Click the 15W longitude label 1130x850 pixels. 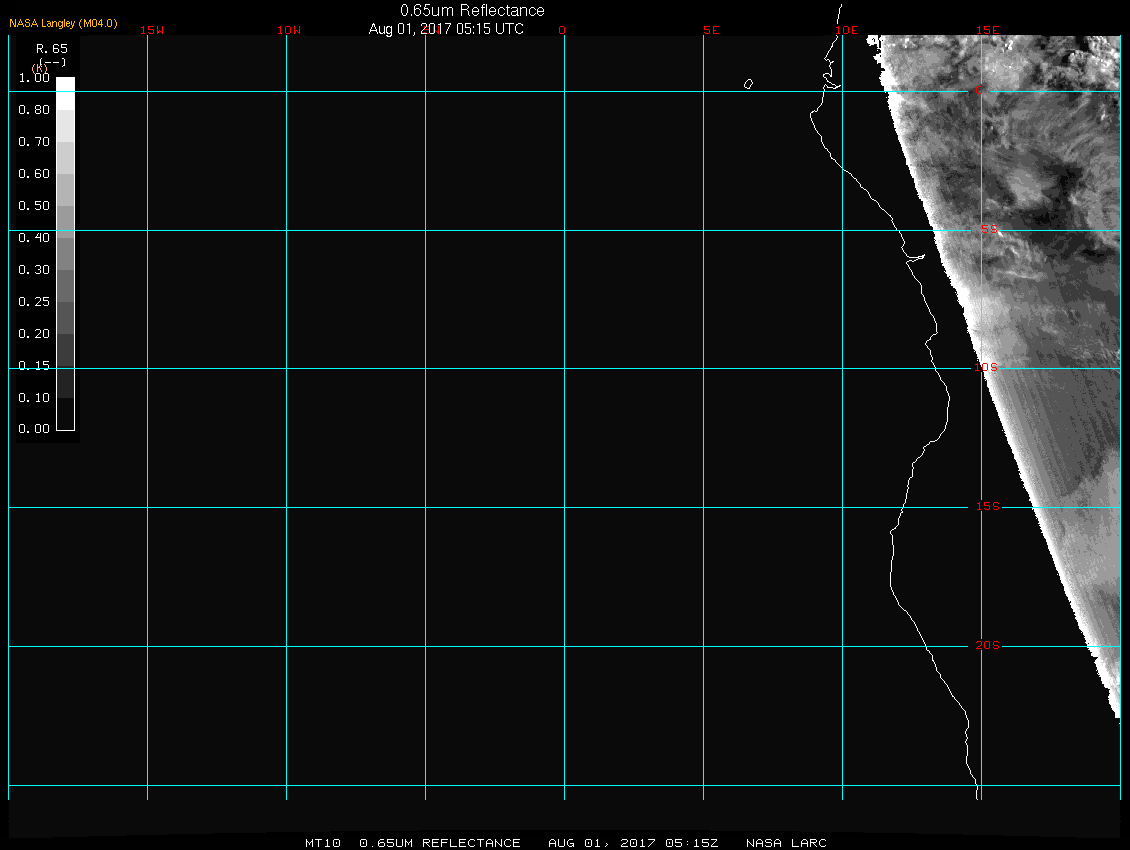pos(152,30)
